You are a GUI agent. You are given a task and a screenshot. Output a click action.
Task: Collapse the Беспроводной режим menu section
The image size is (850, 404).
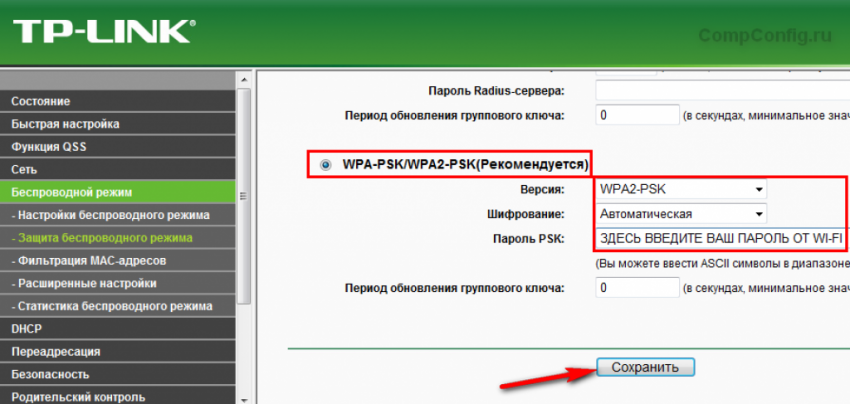(71, 192)
